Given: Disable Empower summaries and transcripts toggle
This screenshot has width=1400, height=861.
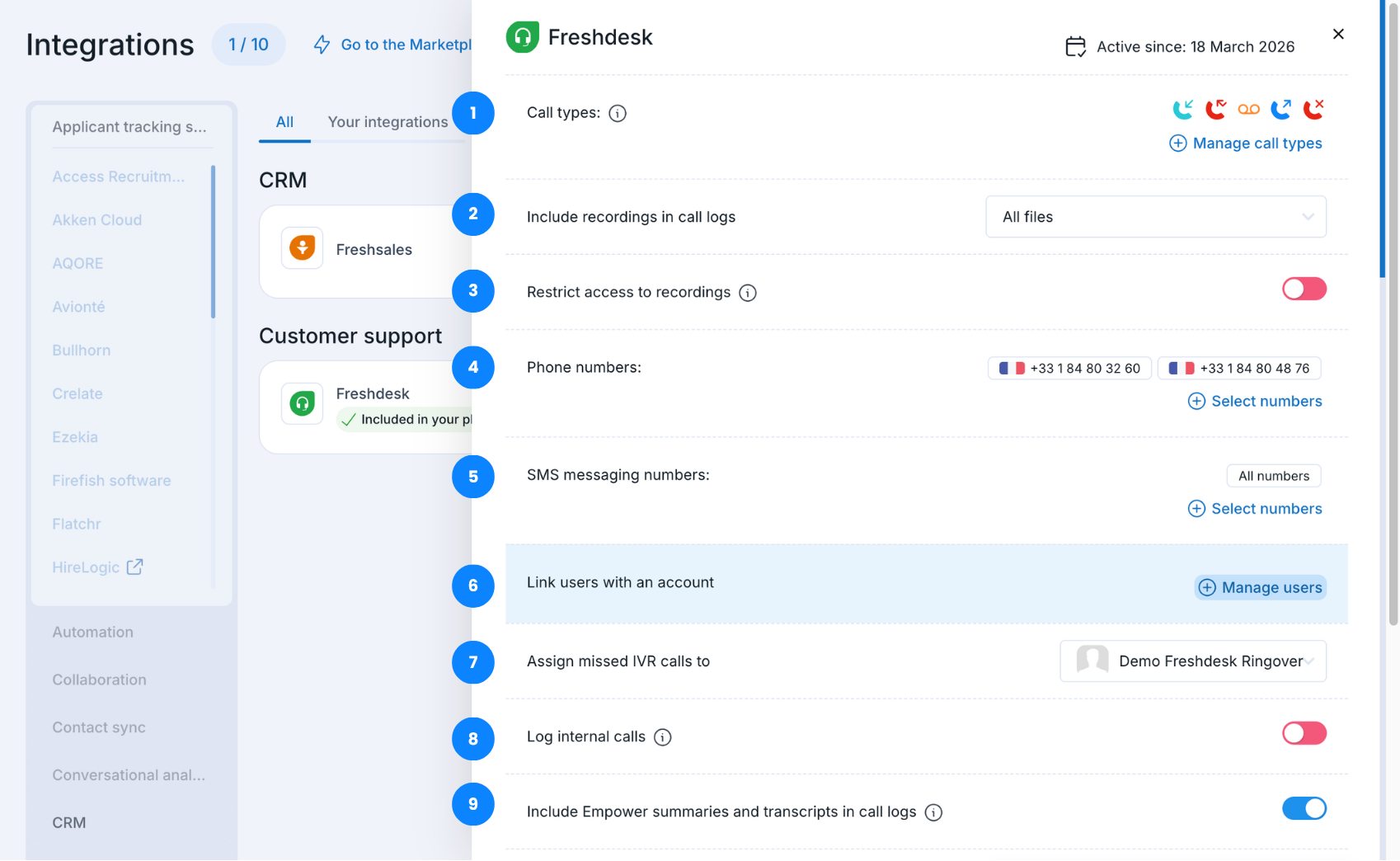Looking at the screenshot, I should pyautogui.click(x=1304, y=808).
